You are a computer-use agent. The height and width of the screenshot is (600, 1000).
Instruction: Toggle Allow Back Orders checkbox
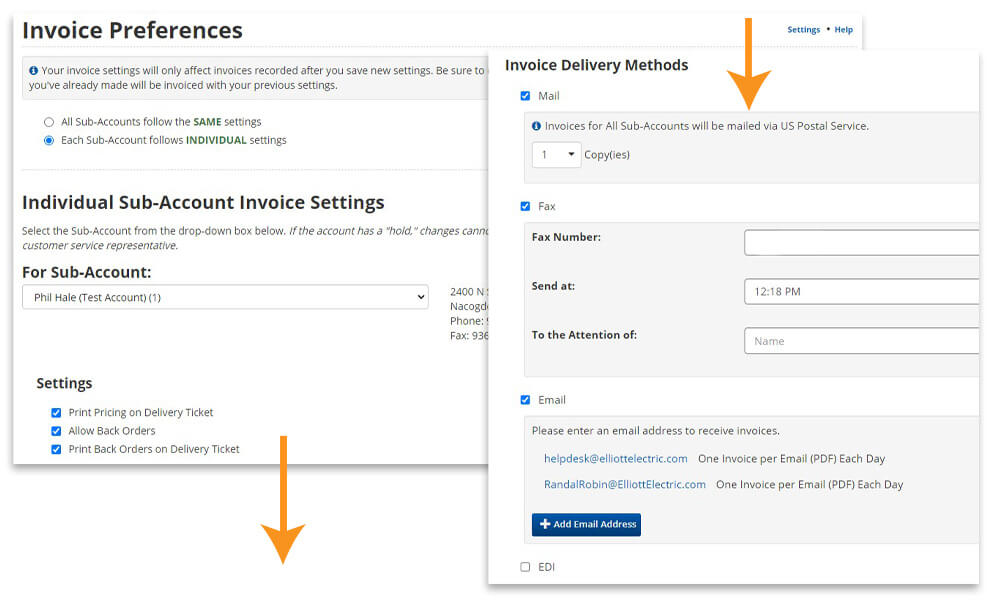click(x=56, y=431)
